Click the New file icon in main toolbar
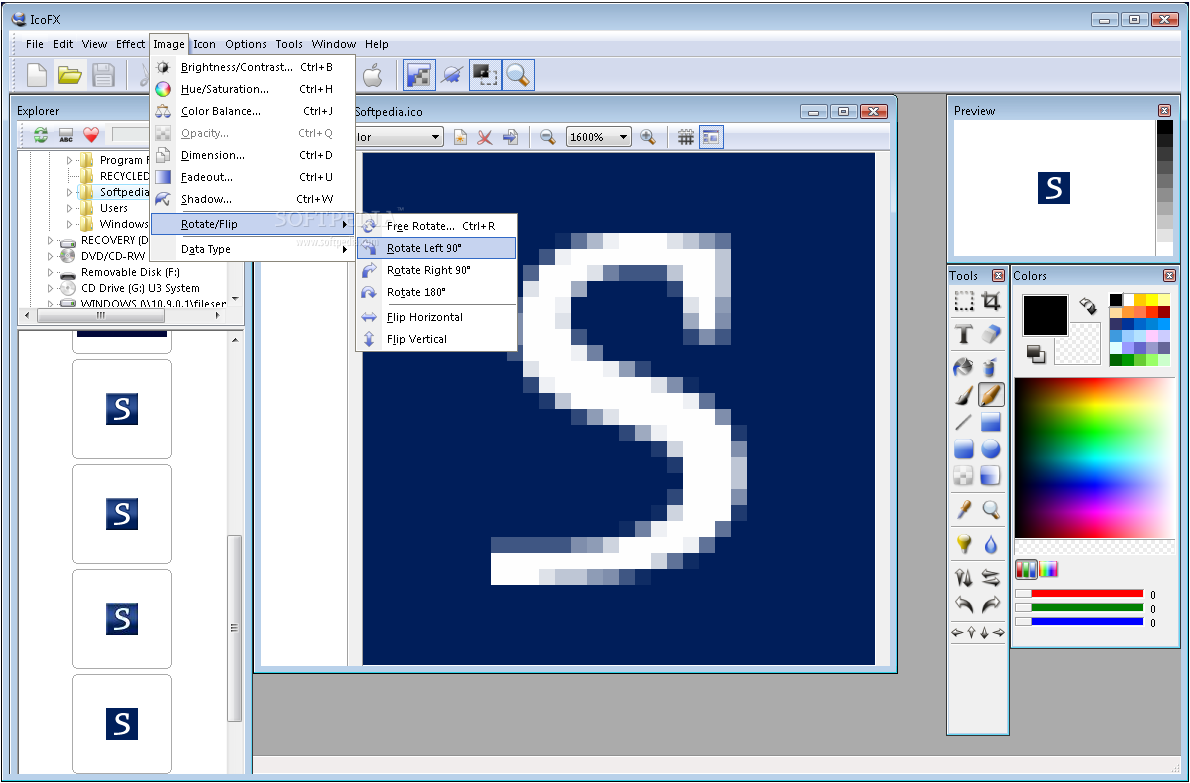 pyautogui.click(x=37, y=75)
